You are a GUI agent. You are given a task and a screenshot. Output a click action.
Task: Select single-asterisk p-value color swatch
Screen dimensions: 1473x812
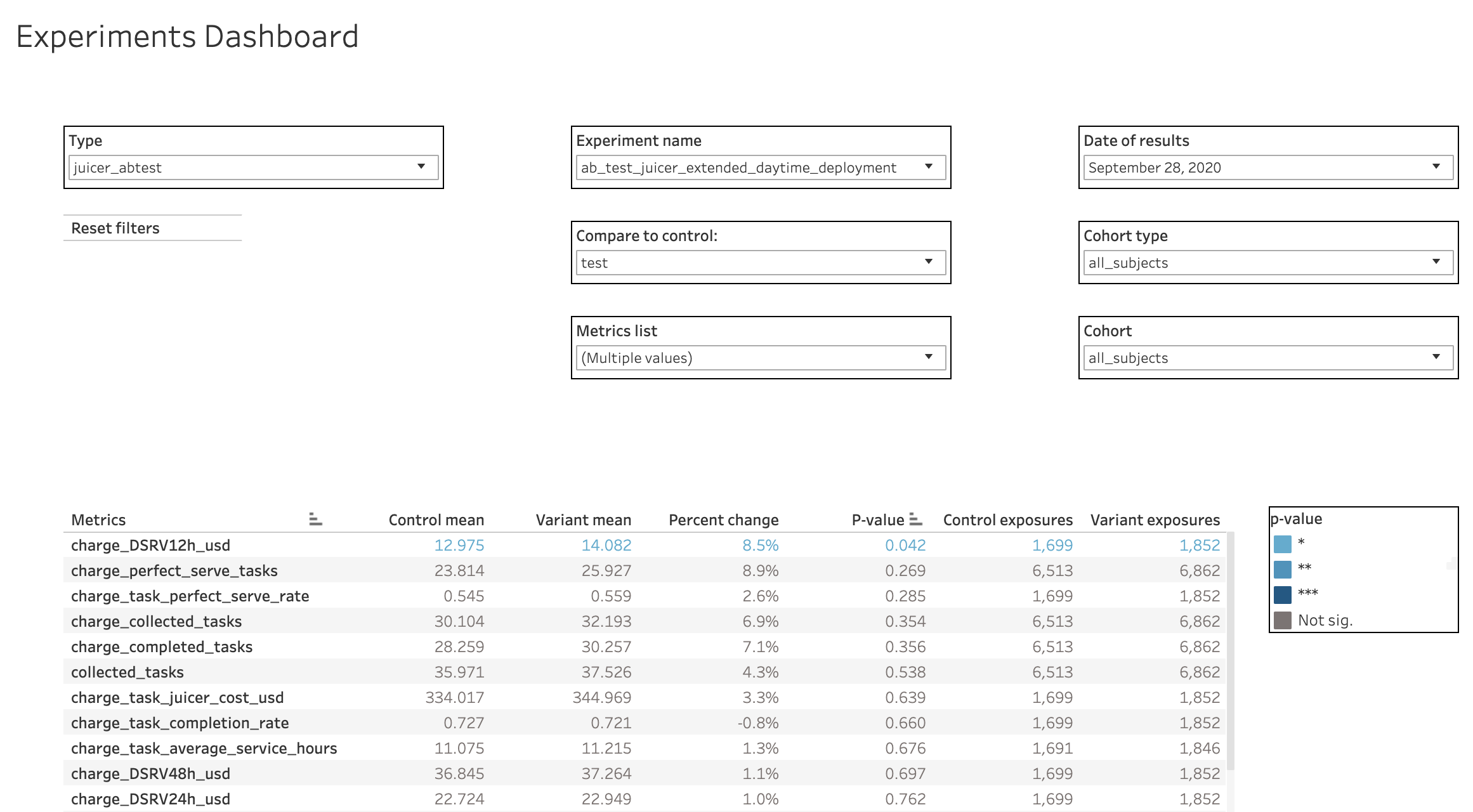click(1282, 544)
